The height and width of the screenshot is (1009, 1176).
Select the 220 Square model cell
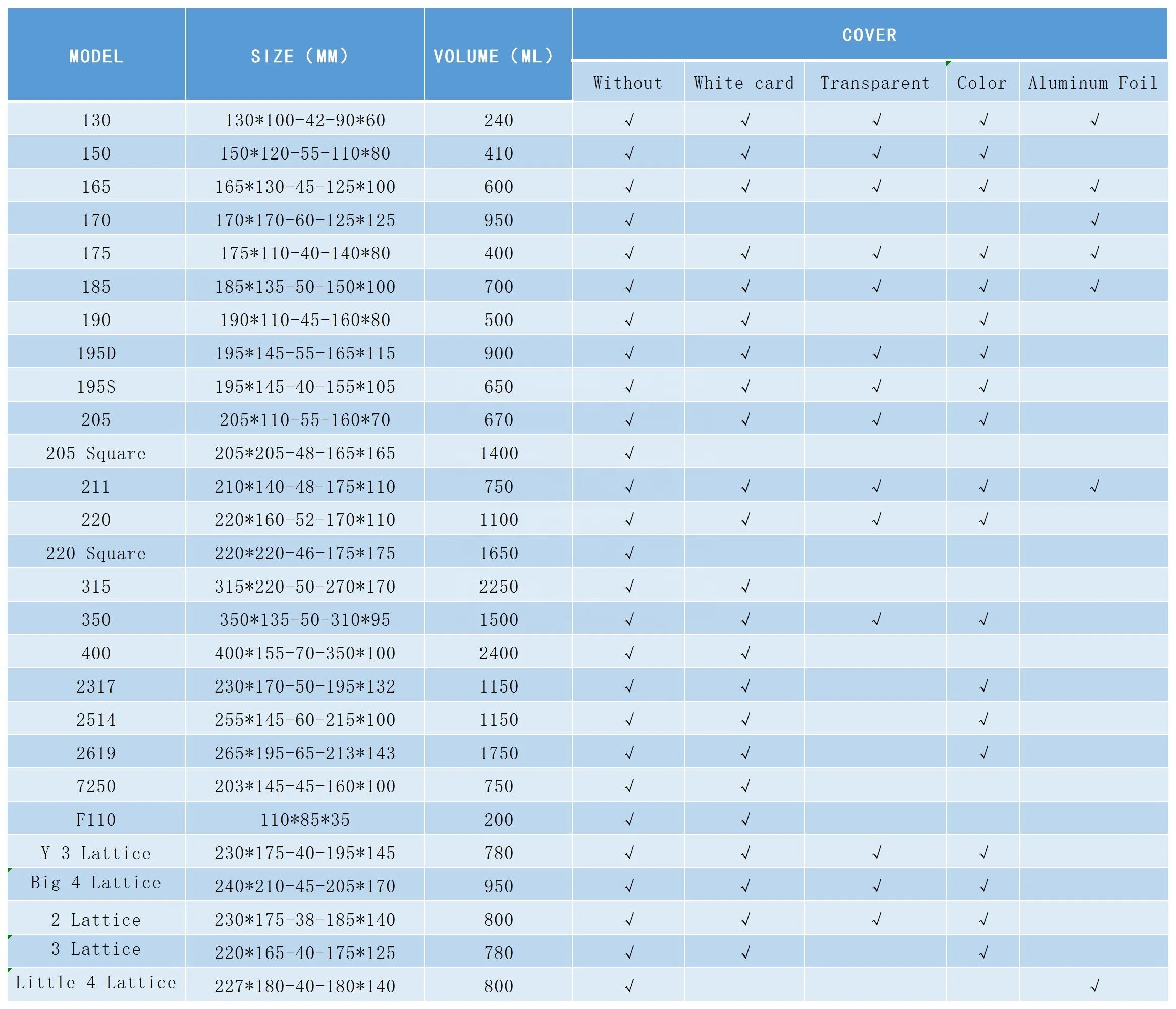(96, 553)
